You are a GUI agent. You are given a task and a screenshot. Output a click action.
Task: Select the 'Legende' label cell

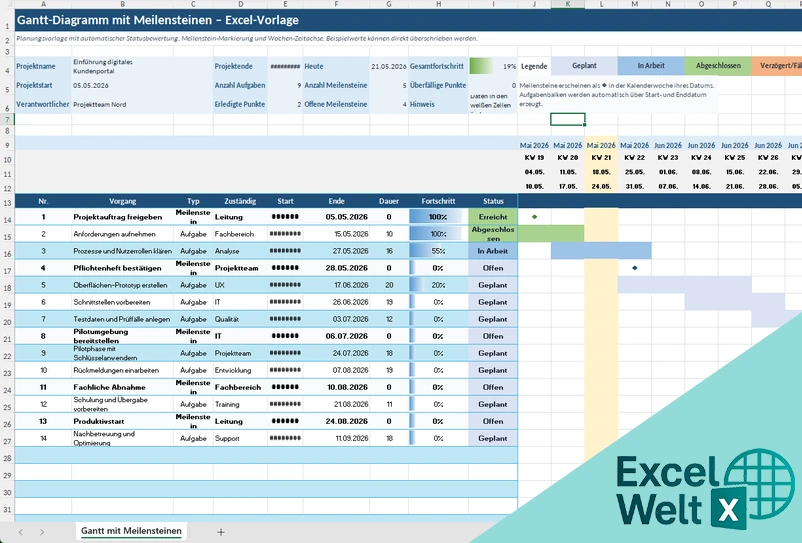pos(534,66)
